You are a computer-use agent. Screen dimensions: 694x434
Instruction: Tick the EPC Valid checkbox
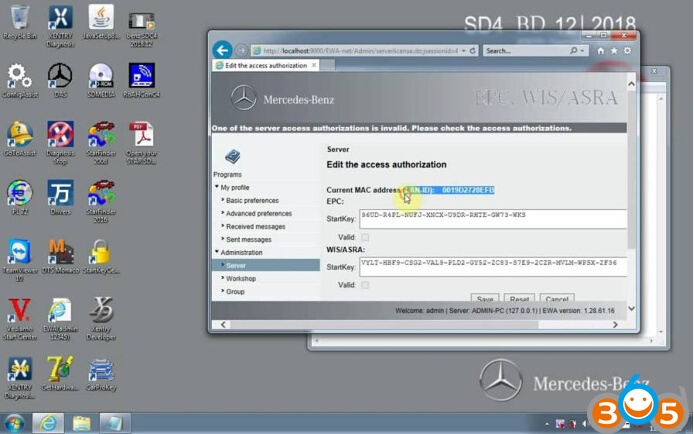tap(365, 238)
